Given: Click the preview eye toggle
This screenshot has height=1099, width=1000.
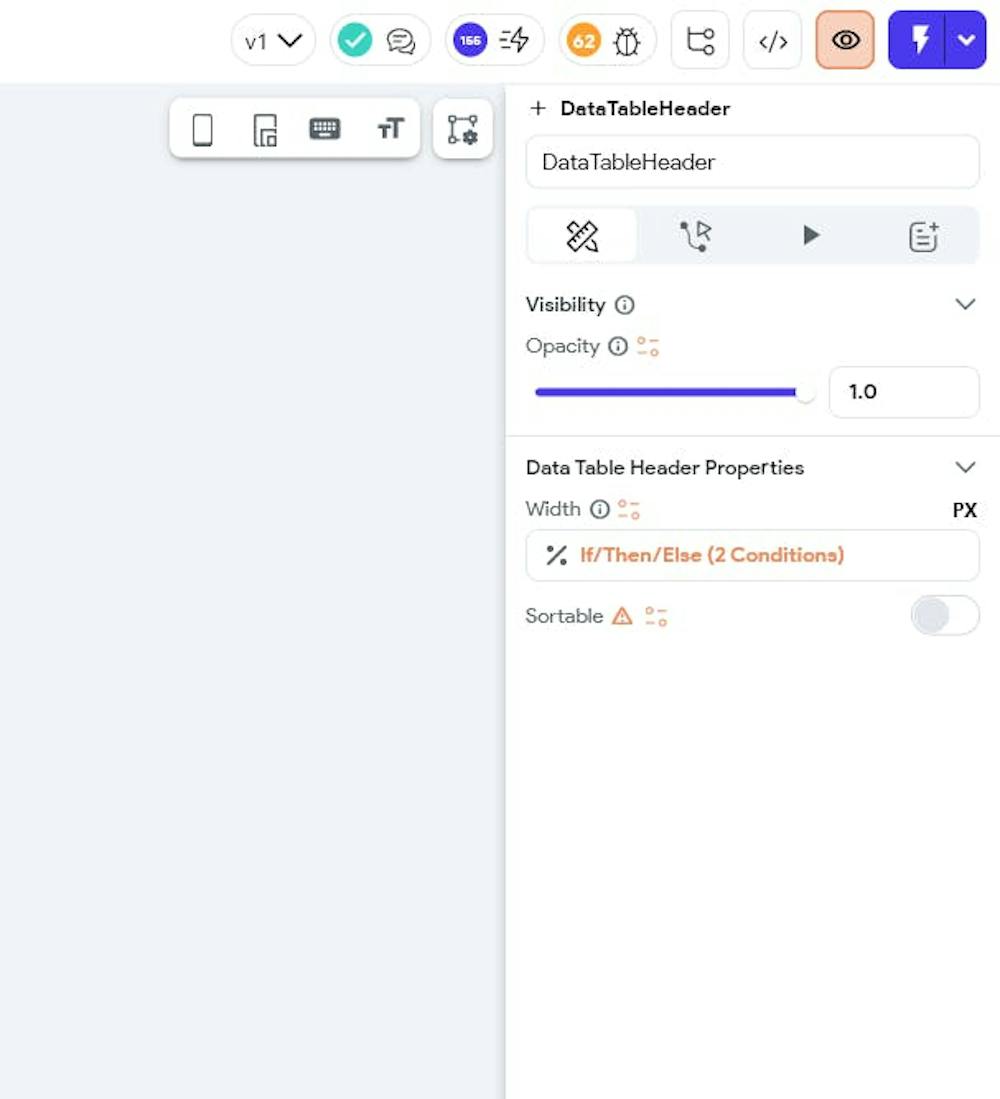Looking at the screenshot, I should click(x=844, y=40).
